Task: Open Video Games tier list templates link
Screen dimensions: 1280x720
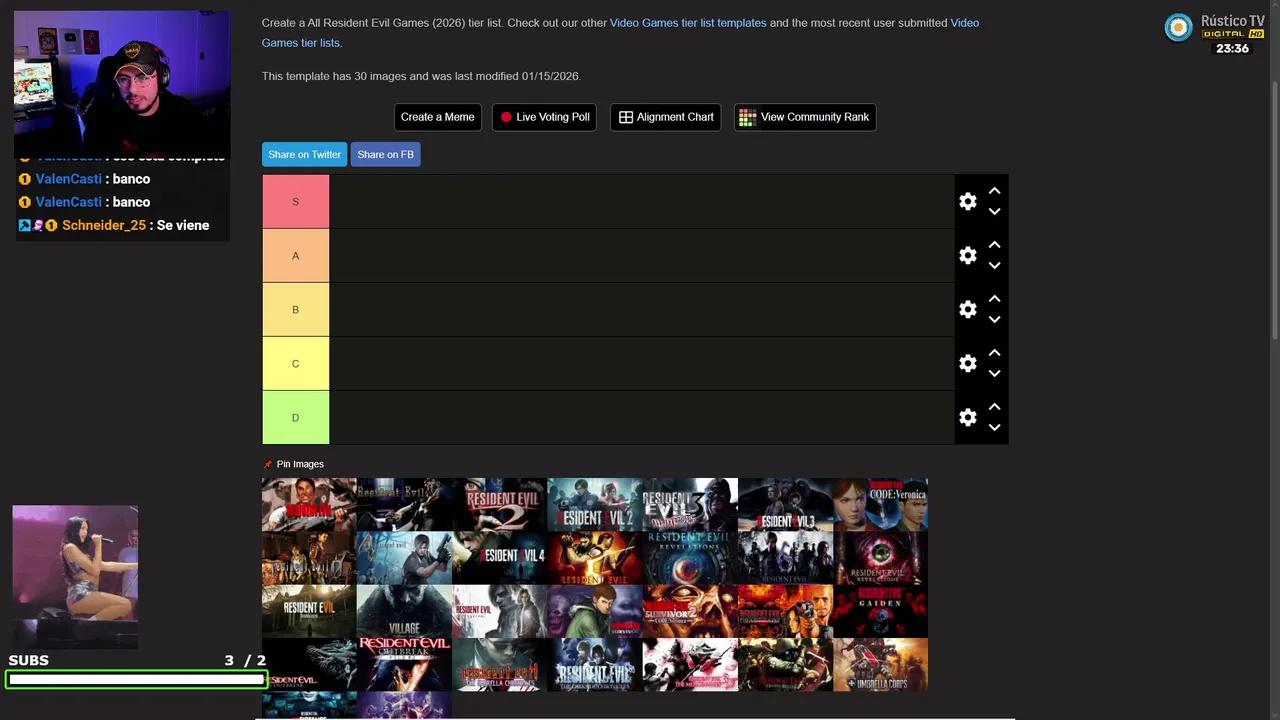Action: (x=688, y=23)
